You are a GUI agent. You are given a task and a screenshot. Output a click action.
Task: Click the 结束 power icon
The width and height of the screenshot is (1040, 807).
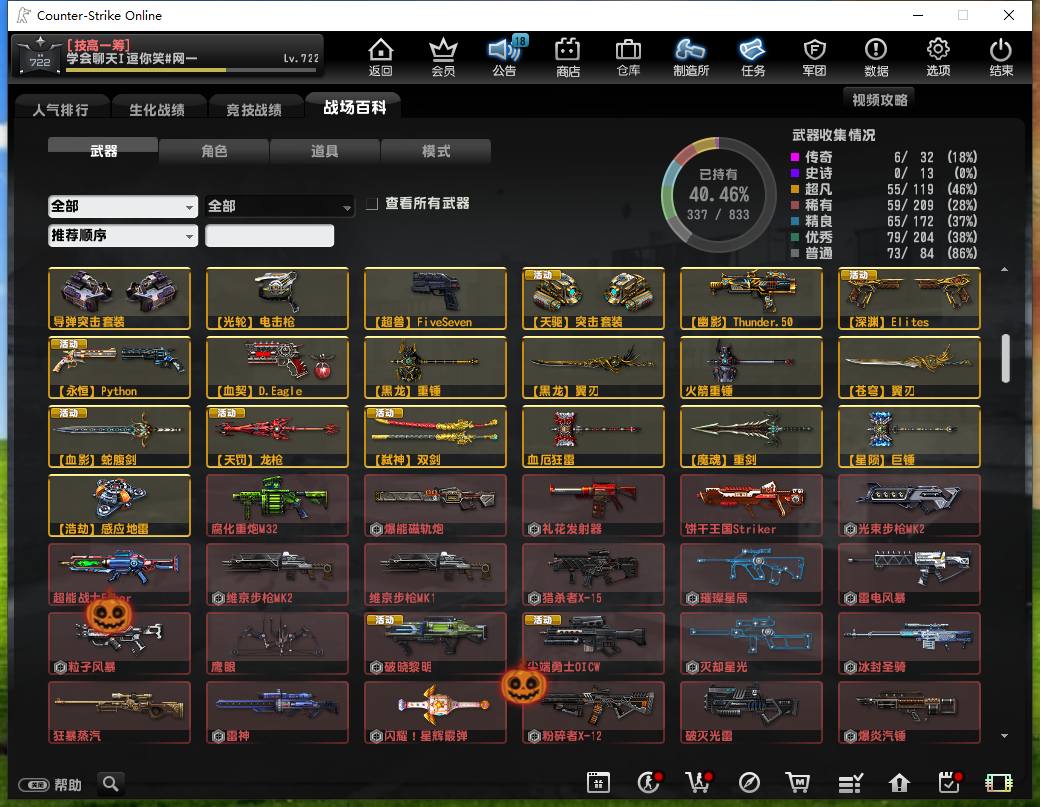pyautogui.click(x=1000, y=57)
